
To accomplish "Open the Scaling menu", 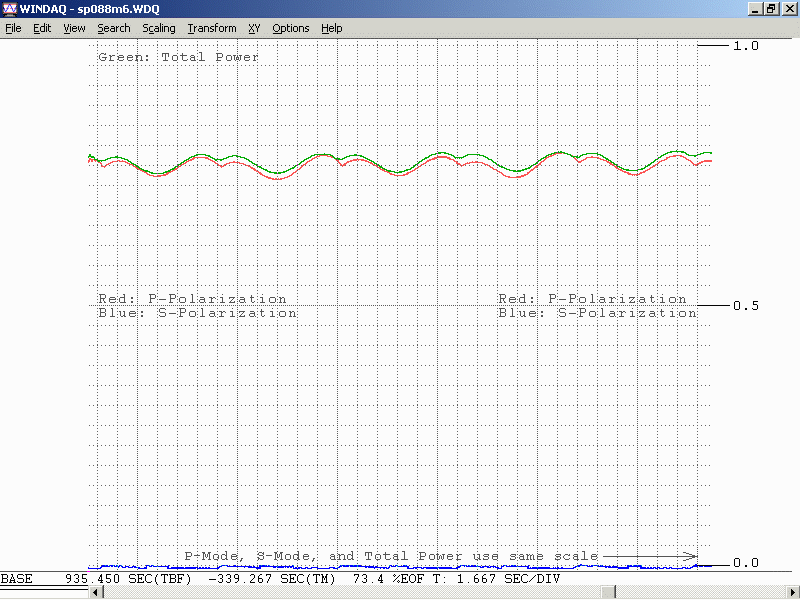I will (159, 28).
